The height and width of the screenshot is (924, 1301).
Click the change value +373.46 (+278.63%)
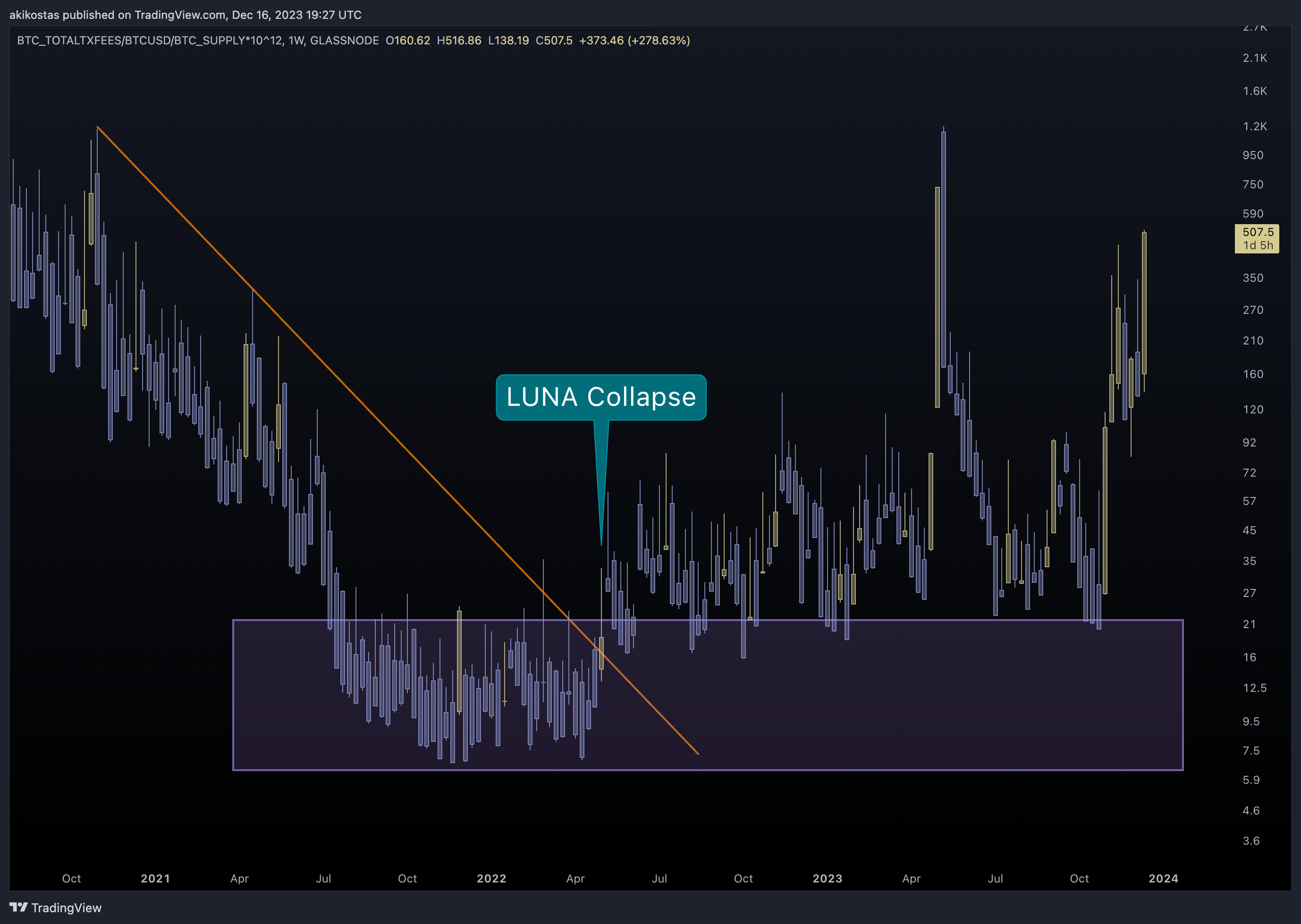coord(634,41)
